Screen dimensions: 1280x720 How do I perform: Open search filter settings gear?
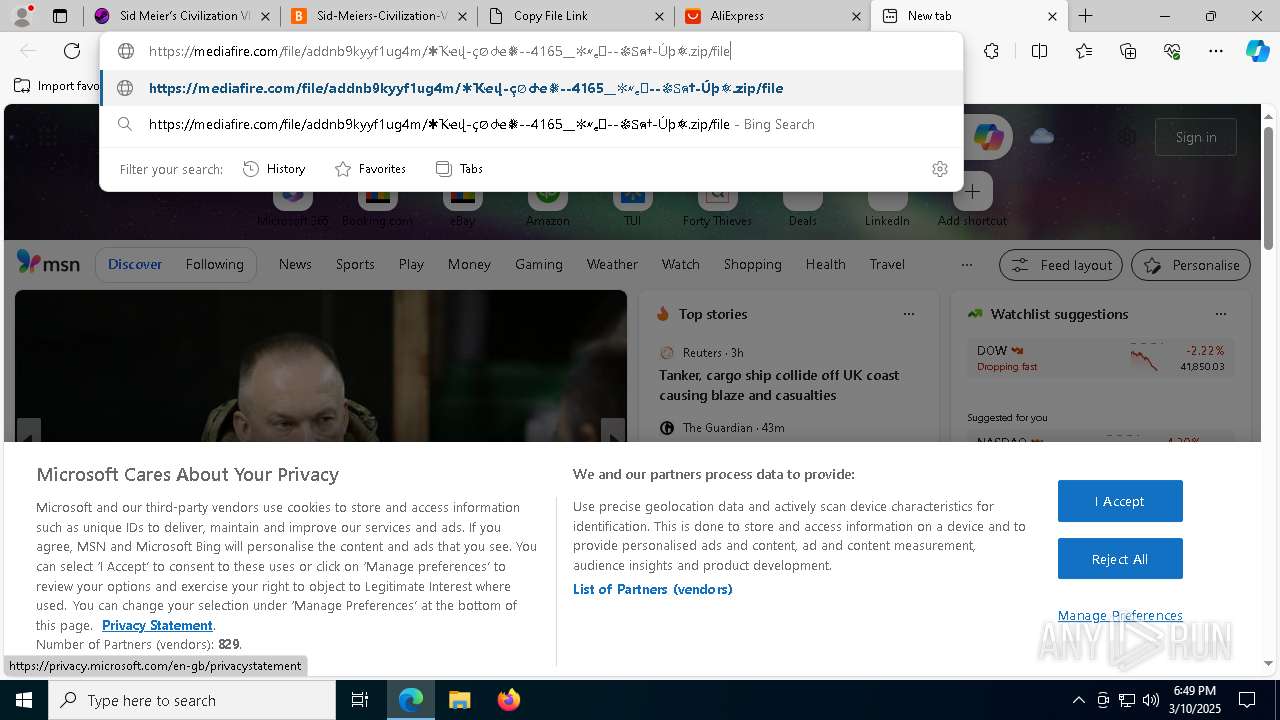point(939,169)
